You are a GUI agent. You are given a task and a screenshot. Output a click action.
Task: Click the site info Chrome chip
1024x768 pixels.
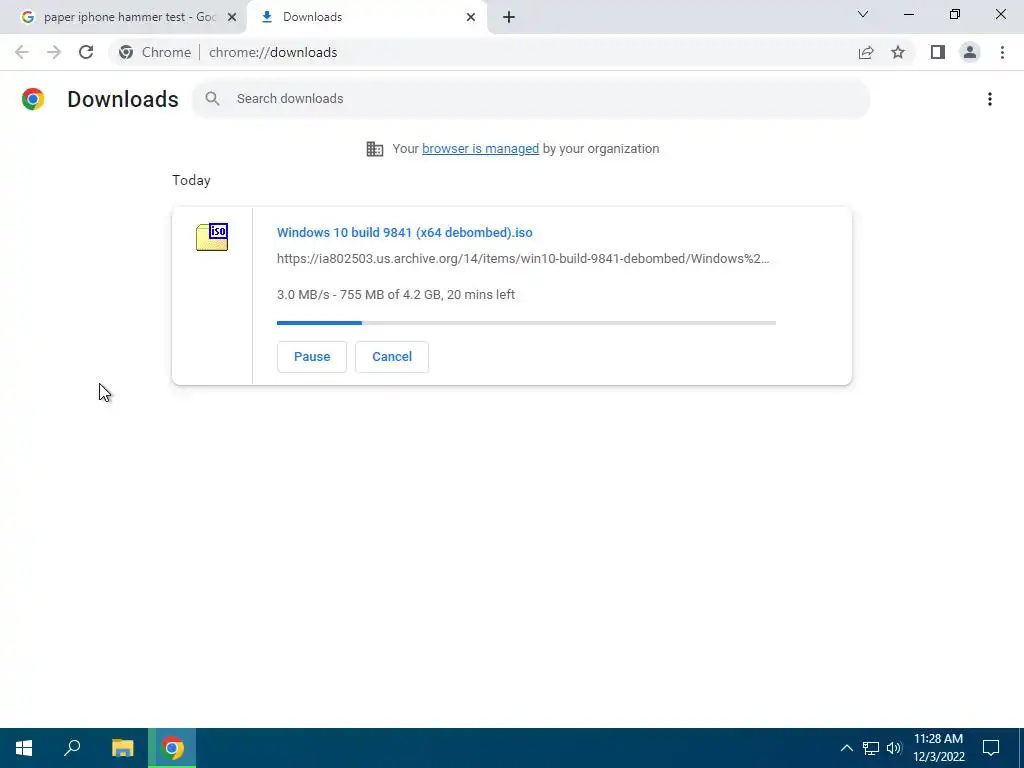(x=155, y=52)
